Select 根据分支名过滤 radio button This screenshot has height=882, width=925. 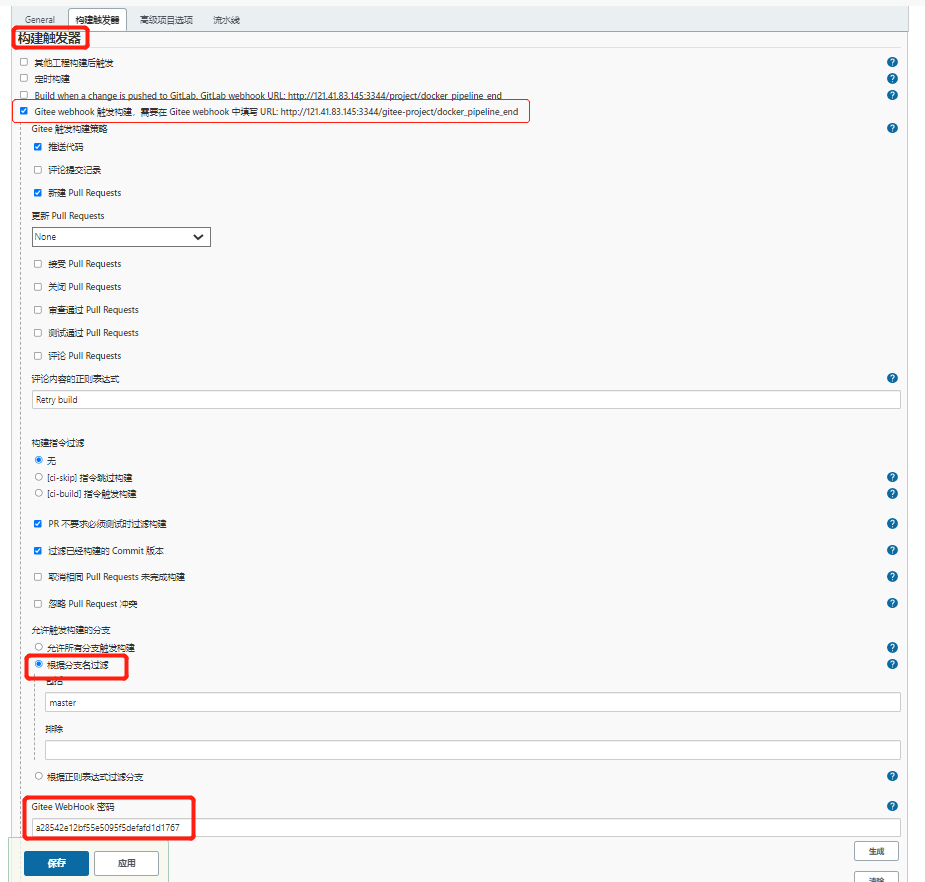39,664
